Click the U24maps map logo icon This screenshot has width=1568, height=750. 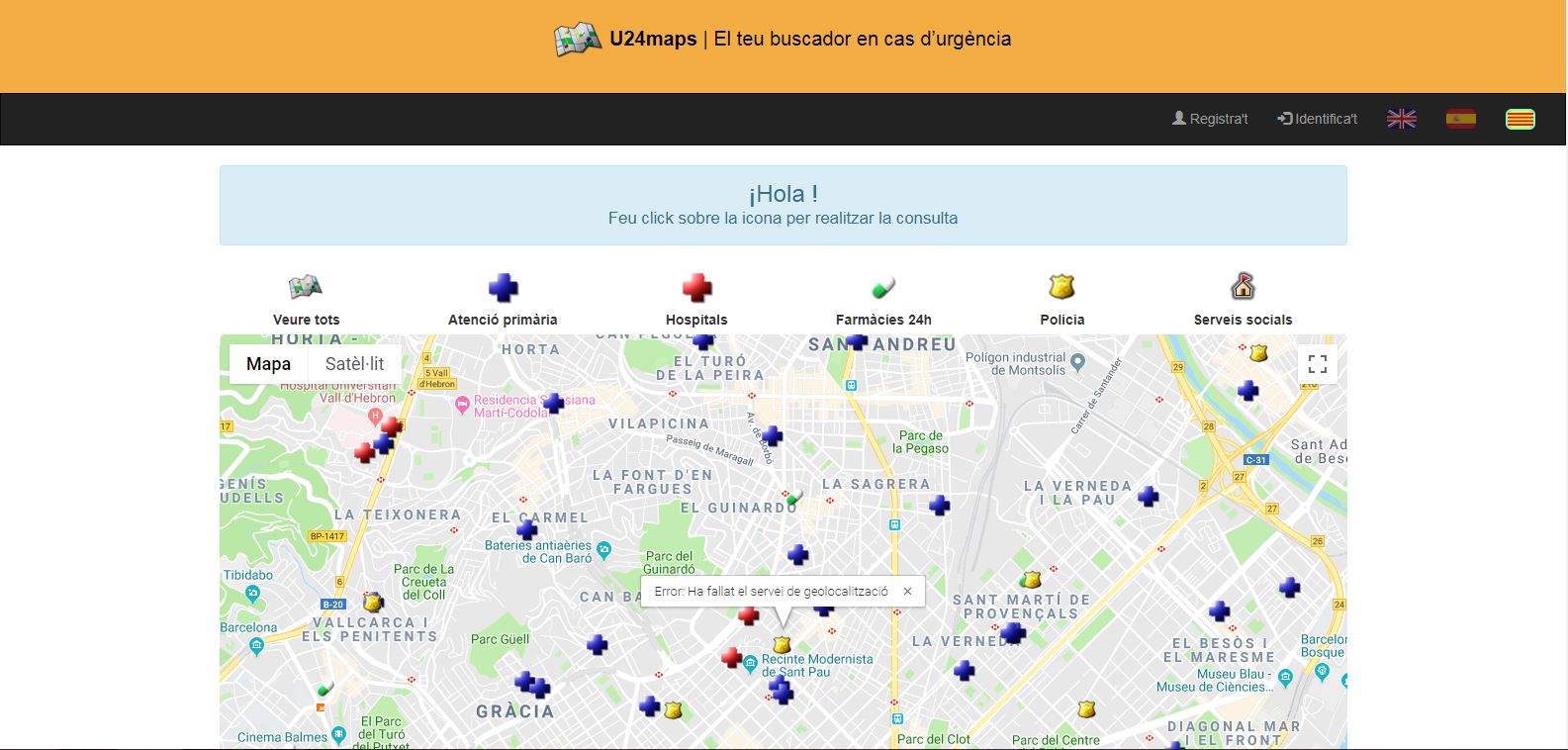(578, 40)
